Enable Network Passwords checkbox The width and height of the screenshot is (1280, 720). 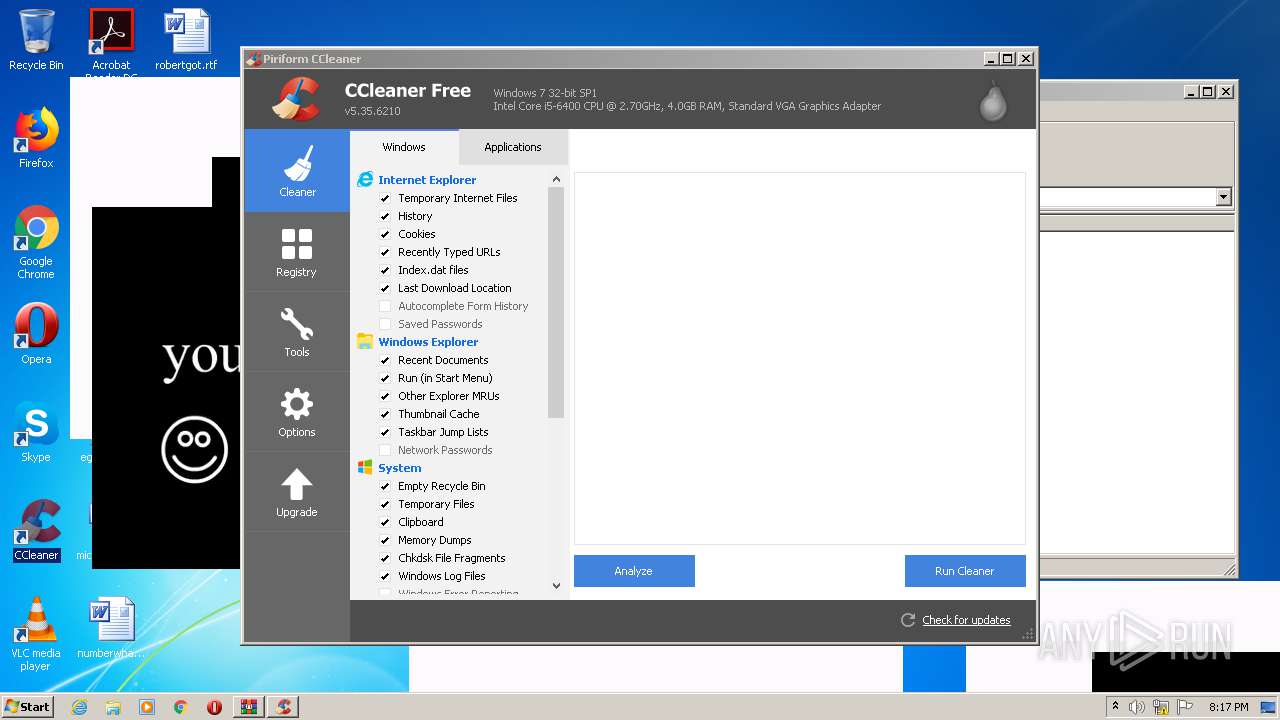[x=385, y=450]
